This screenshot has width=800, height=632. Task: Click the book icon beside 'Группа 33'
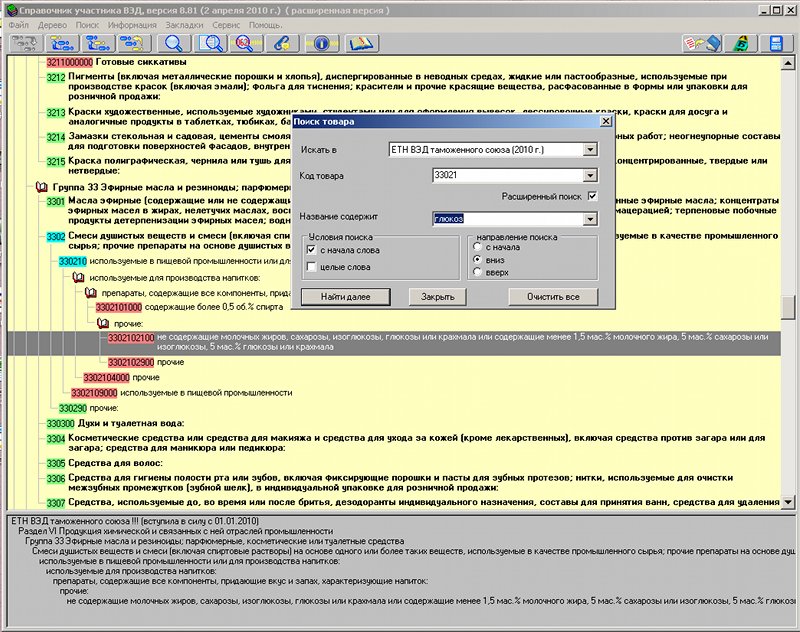coord(41,187)
